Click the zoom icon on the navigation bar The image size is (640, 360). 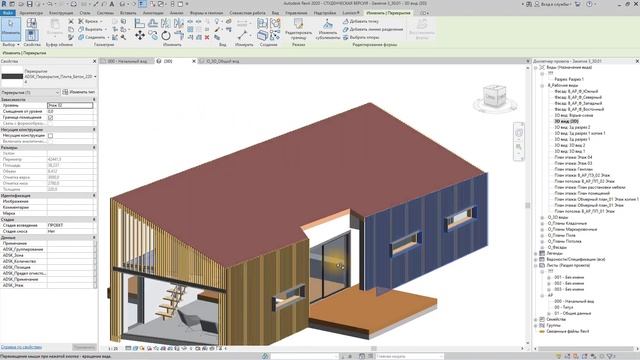[519, 147]
